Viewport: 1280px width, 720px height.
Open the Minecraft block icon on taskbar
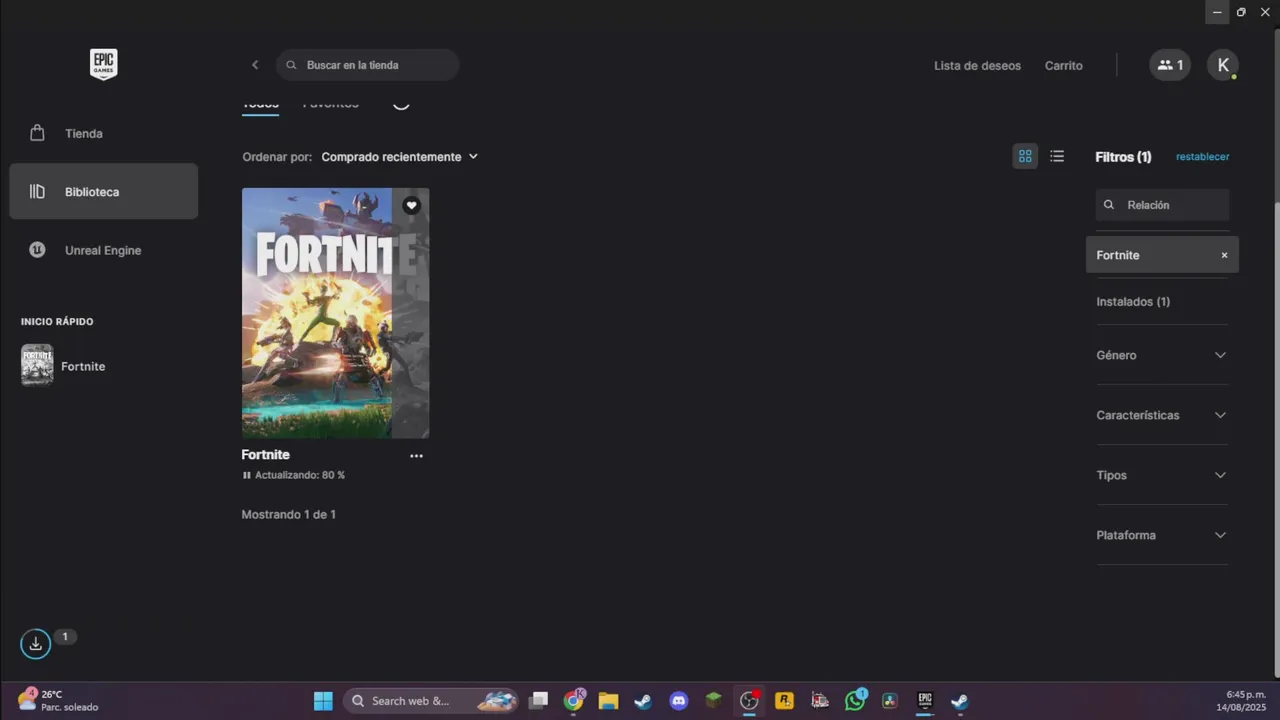click(x=714, y=701)
